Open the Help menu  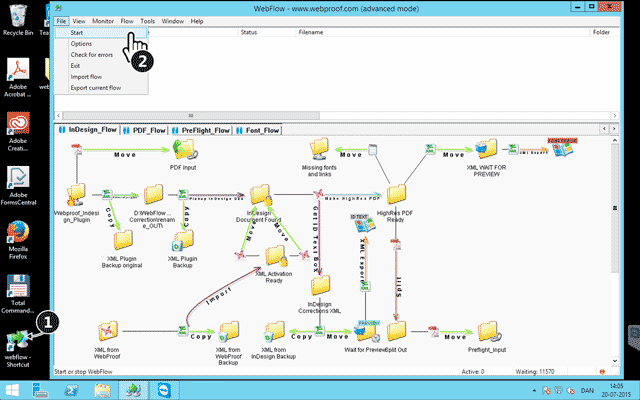pos(197,21)
